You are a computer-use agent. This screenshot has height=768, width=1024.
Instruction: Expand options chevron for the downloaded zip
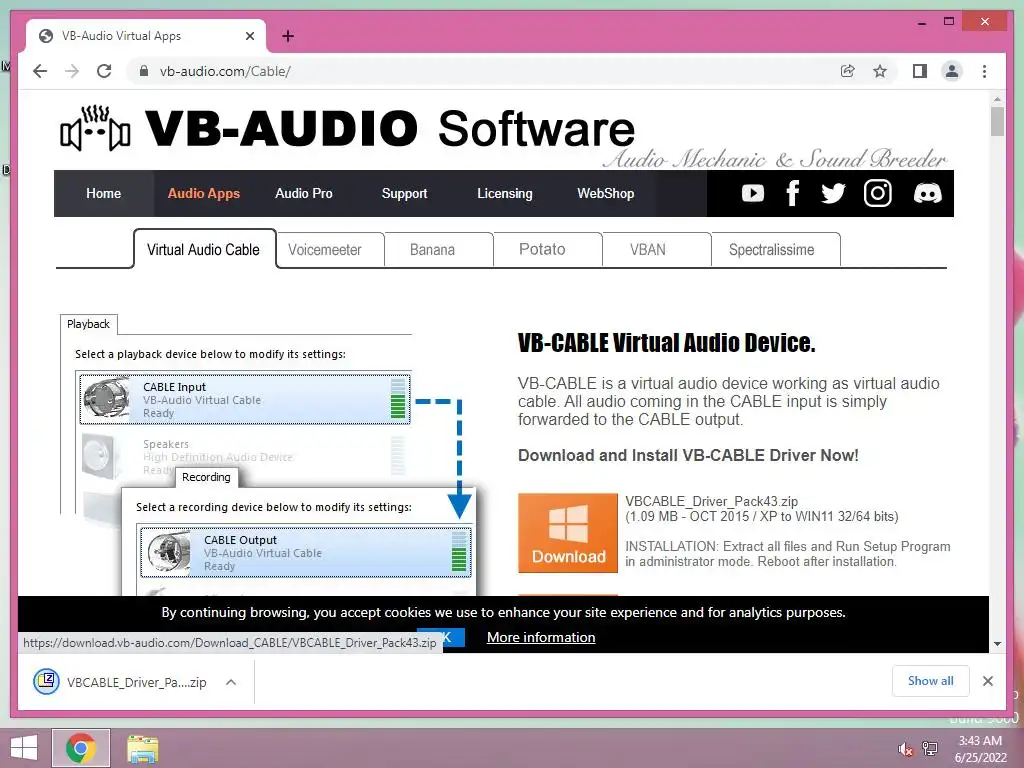(x=231, y=682)
